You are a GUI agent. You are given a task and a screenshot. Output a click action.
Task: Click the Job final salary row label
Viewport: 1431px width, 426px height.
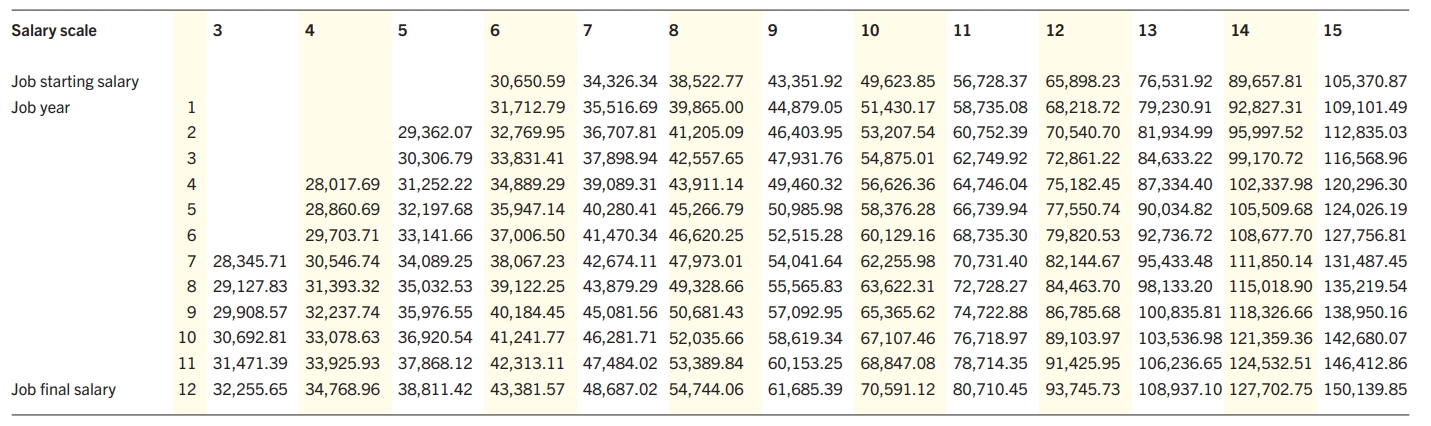point(64,389)
